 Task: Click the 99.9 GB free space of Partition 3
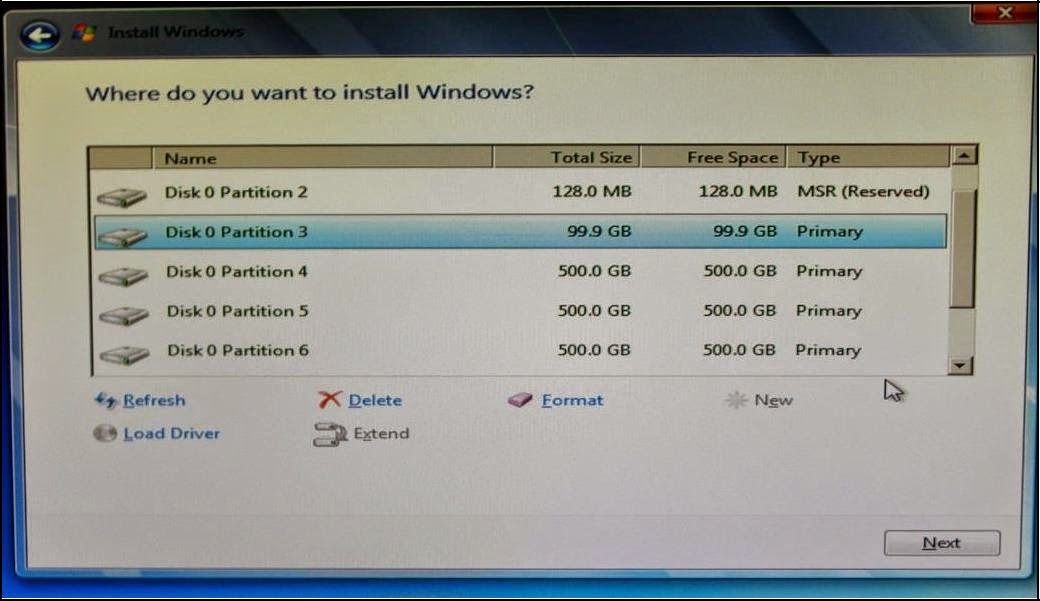(745, 232)
